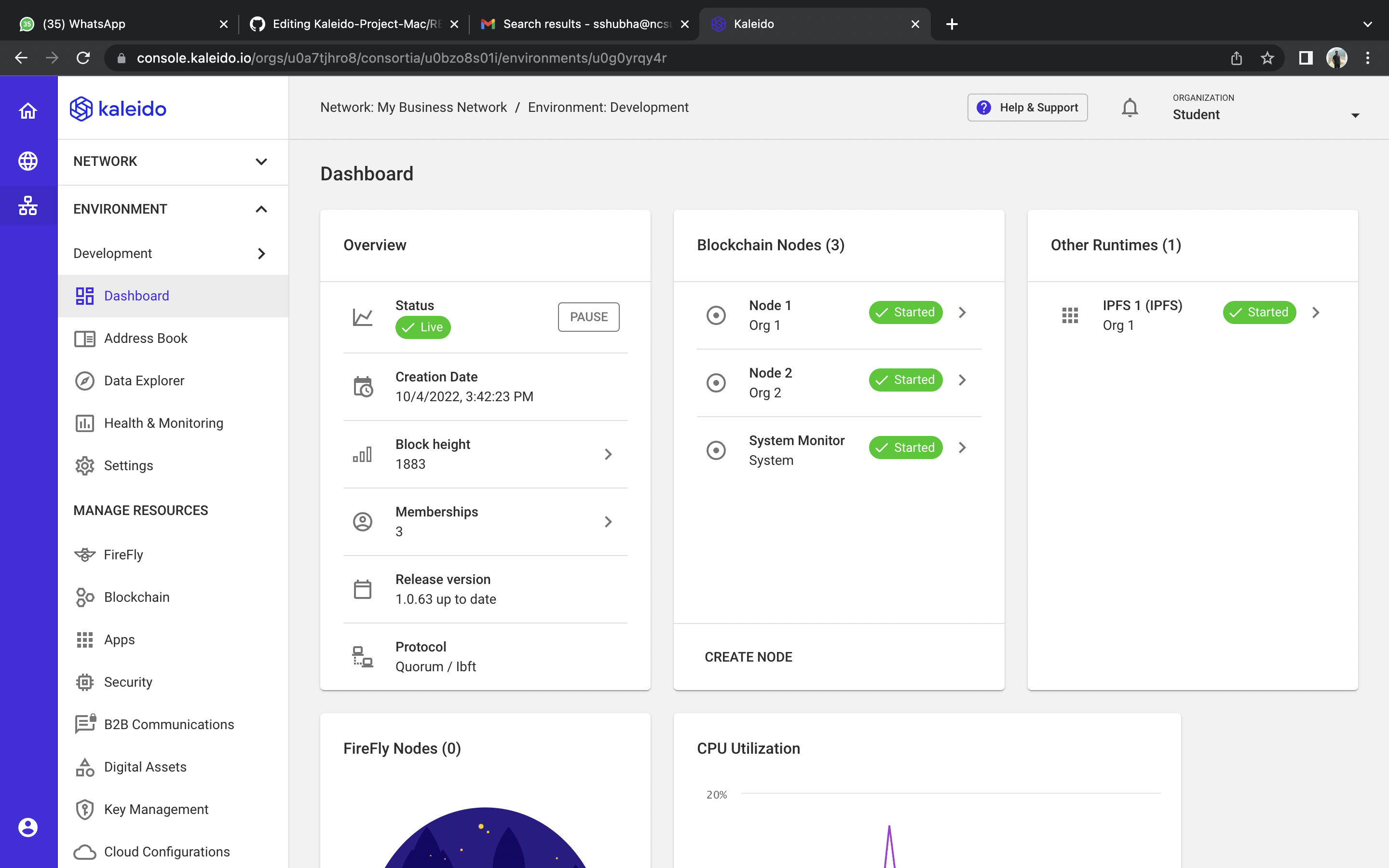Open IPFS 1 details chevron
The image size is (1389, 868).
(1316, 312)
